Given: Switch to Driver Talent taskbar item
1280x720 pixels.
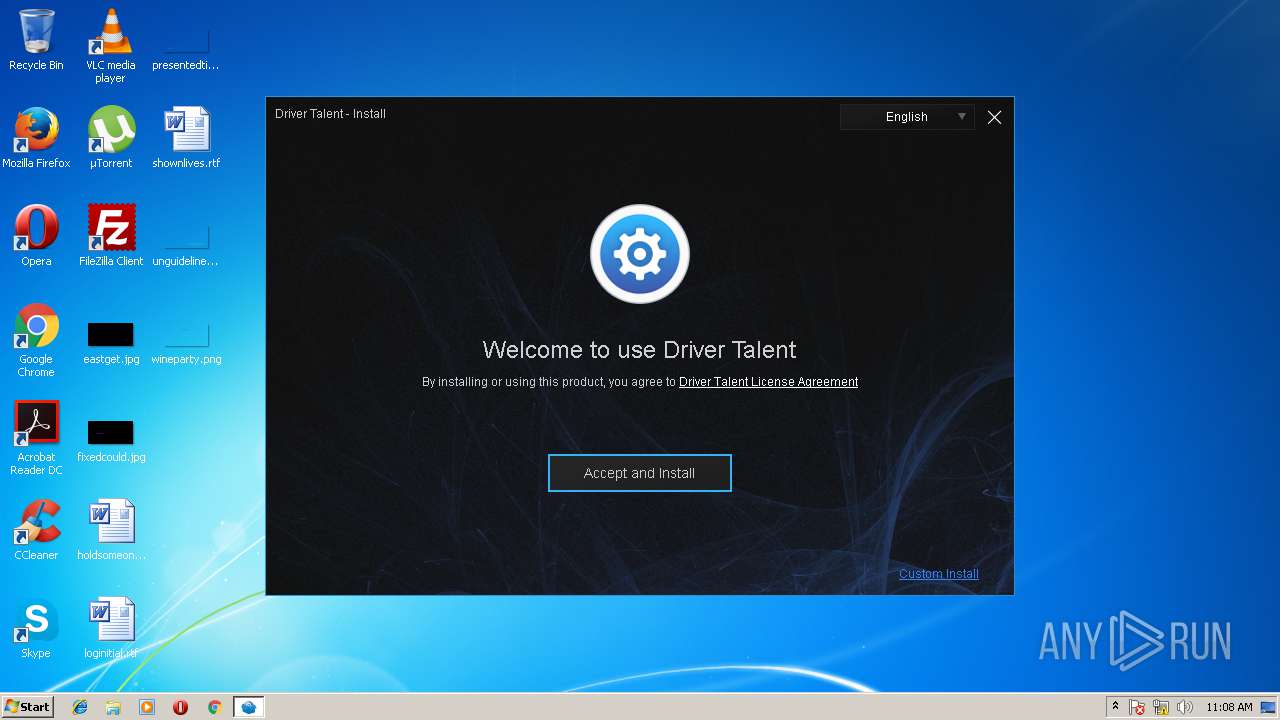Looking at the screenshot, I should pyautogui.click(x=248, y=707).
